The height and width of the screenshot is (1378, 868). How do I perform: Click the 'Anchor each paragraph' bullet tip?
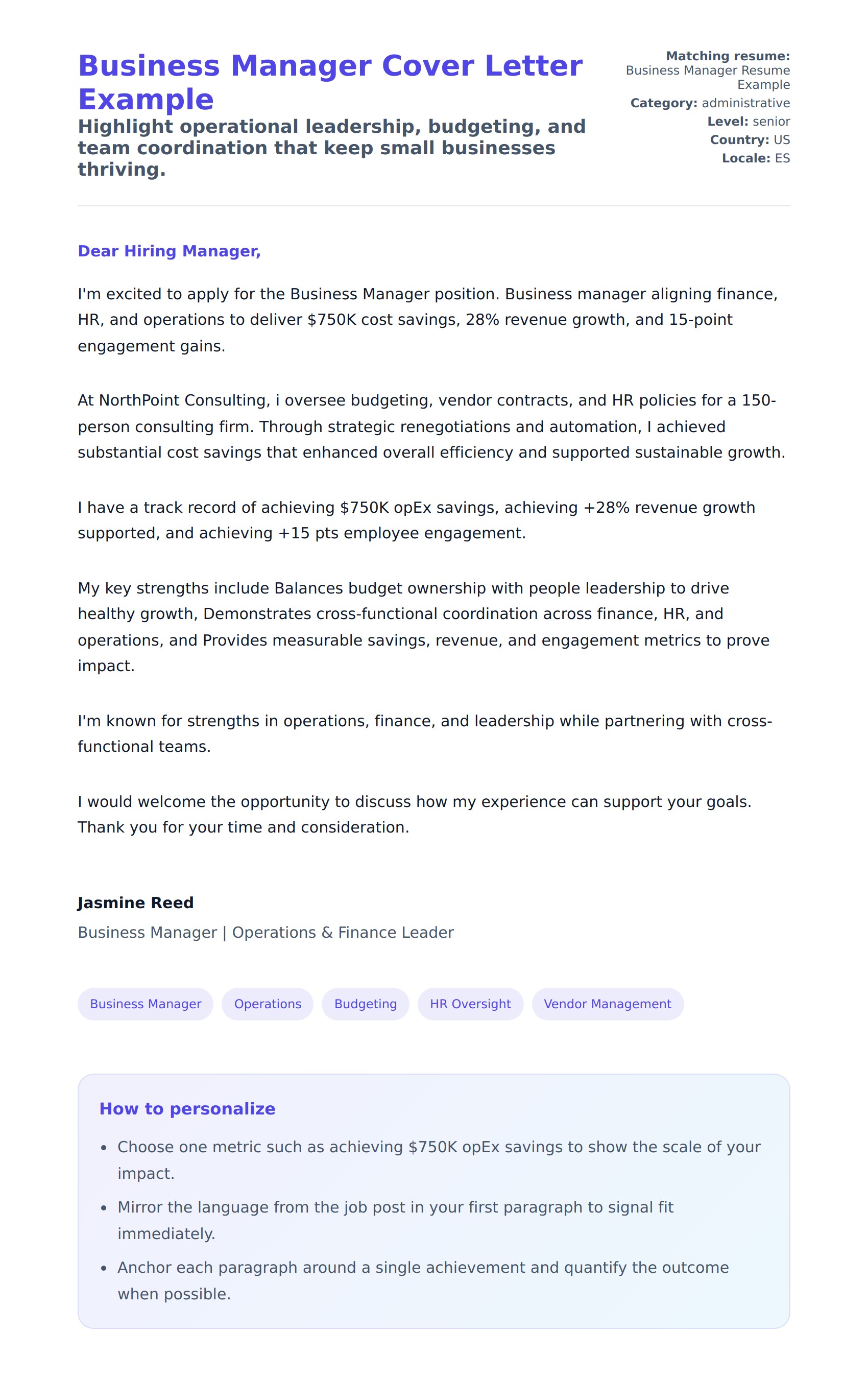tap(422, 1280)
